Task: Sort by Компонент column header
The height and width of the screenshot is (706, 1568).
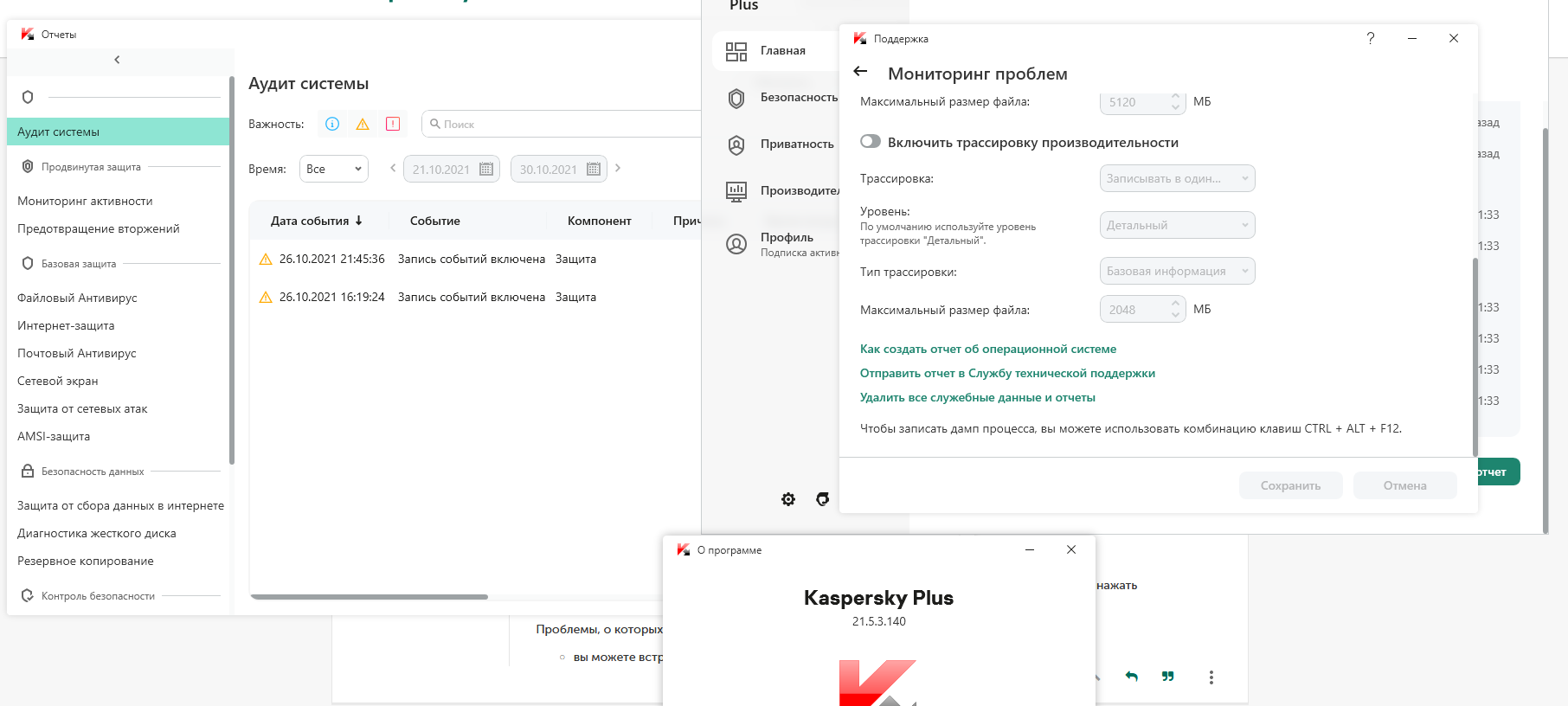Action: click(x=600, y=221)
